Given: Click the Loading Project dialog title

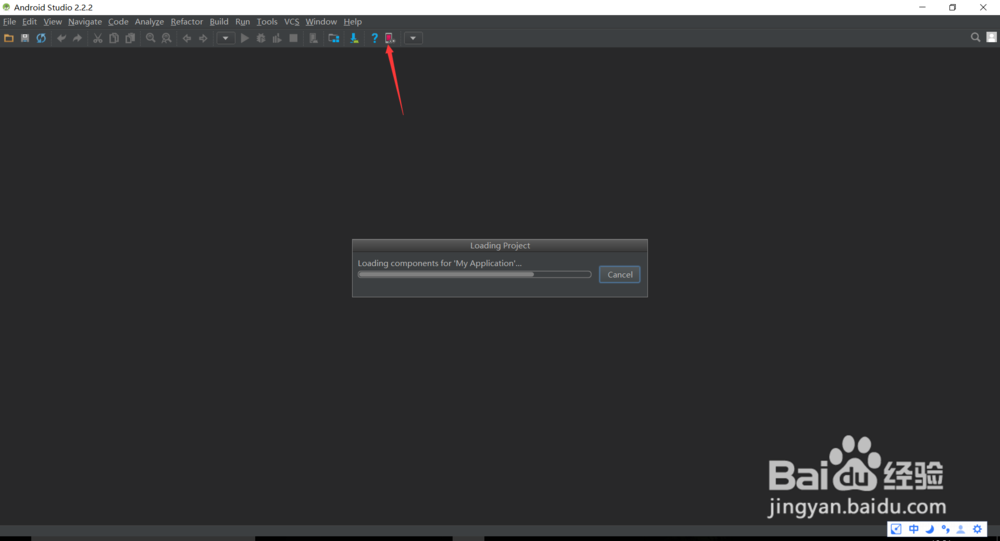Looking at the screenshot, I should (500, 246).
